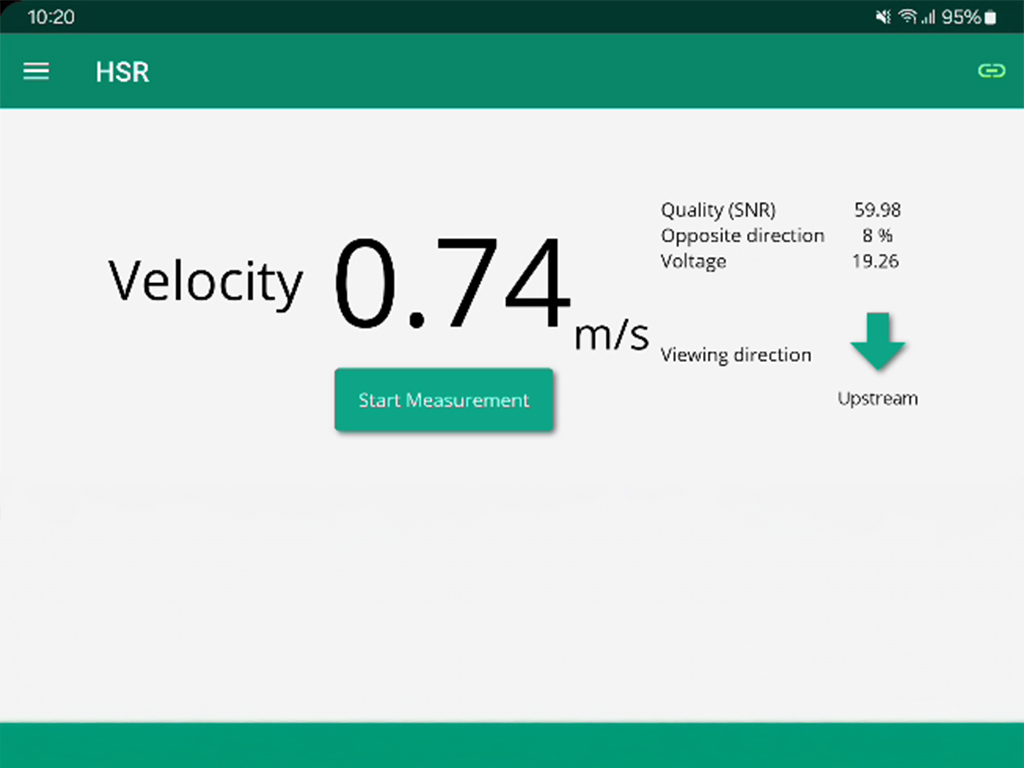Select the Quality (SNR) label
This screenshot has height=768, width=1024.
[x=718, y=210]
